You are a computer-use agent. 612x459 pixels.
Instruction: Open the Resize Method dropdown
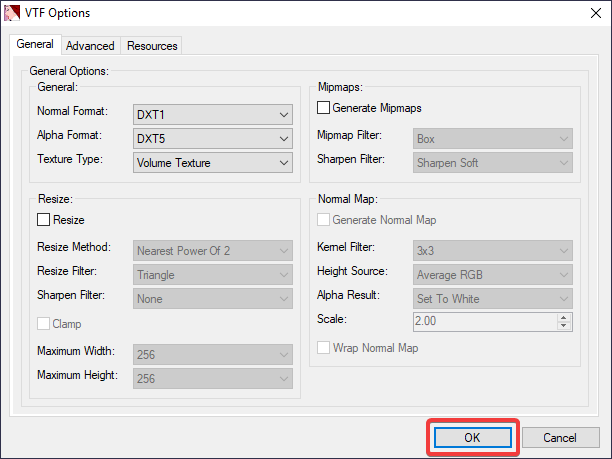pos(213,251)
